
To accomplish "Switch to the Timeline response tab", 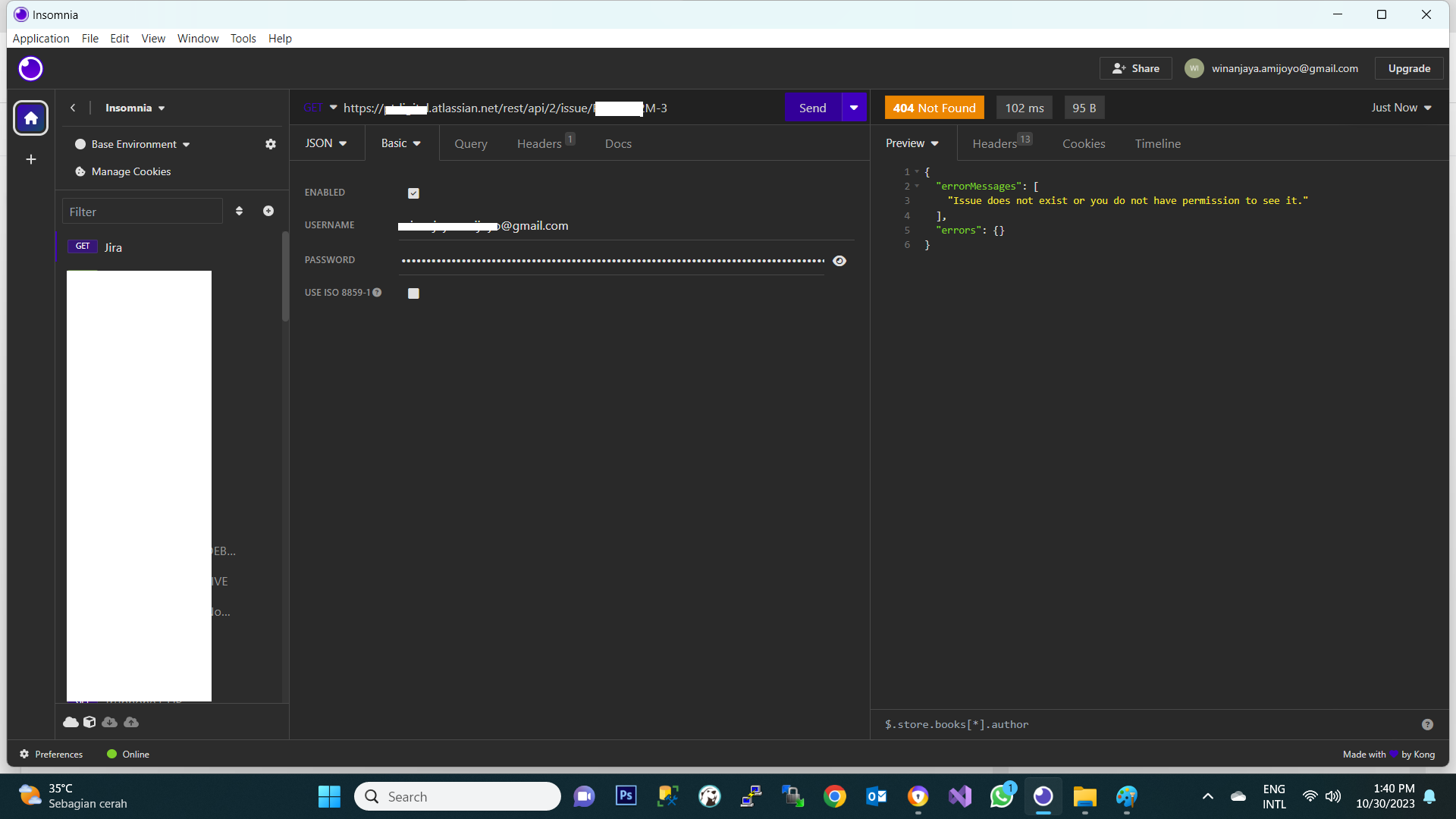I will [1157, 143].
